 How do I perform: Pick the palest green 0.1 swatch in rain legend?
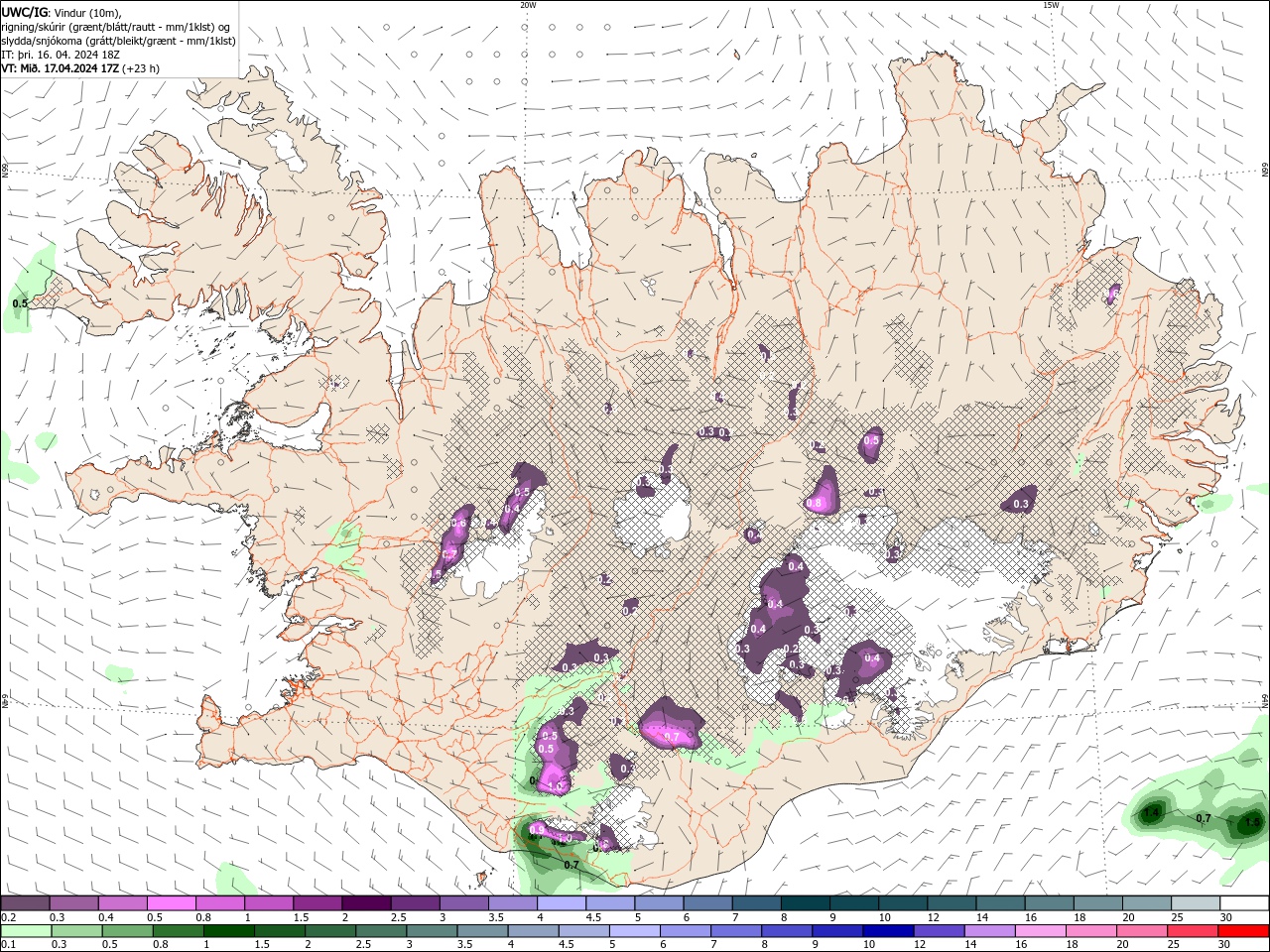pyautogui.click(x=26, y=931)
